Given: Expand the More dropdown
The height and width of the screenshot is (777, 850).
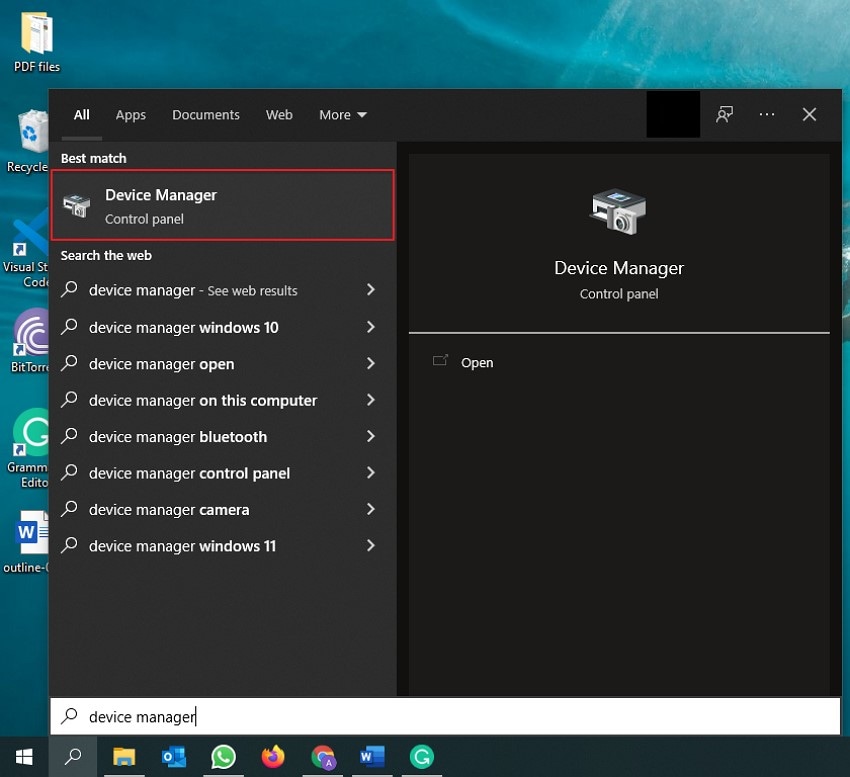Looking at the screenshot, I should [x=343, y=114].
